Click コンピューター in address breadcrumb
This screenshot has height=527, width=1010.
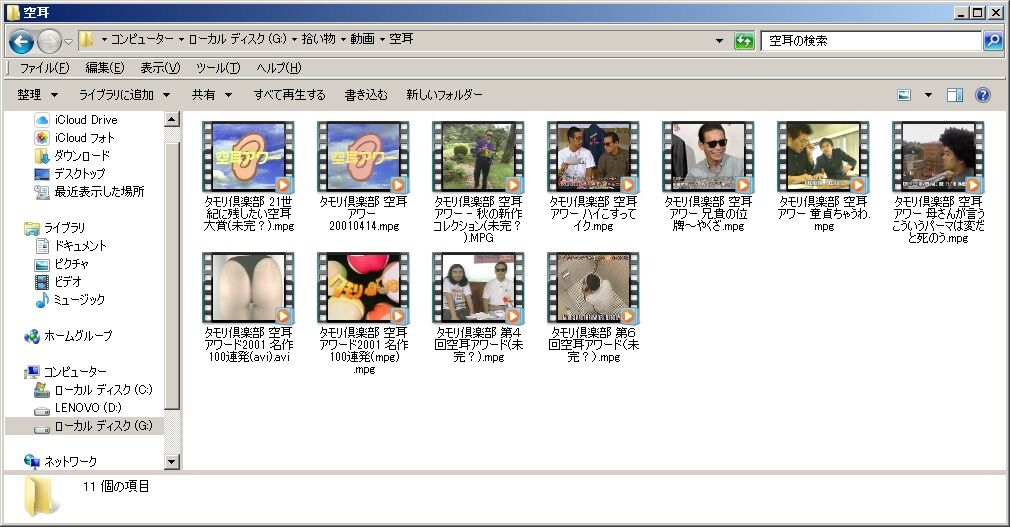tap(142, 39)
